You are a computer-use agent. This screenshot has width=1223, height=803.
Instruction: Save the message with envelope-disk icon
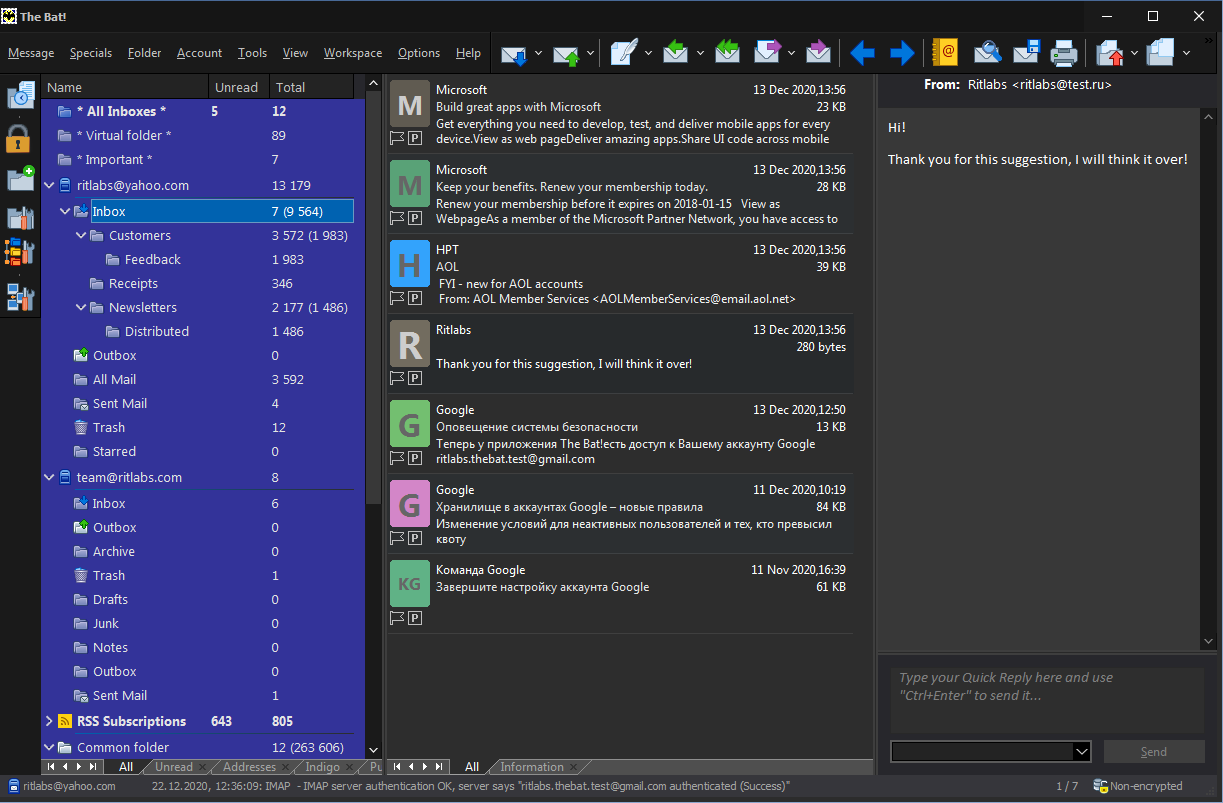[1026, 53]
